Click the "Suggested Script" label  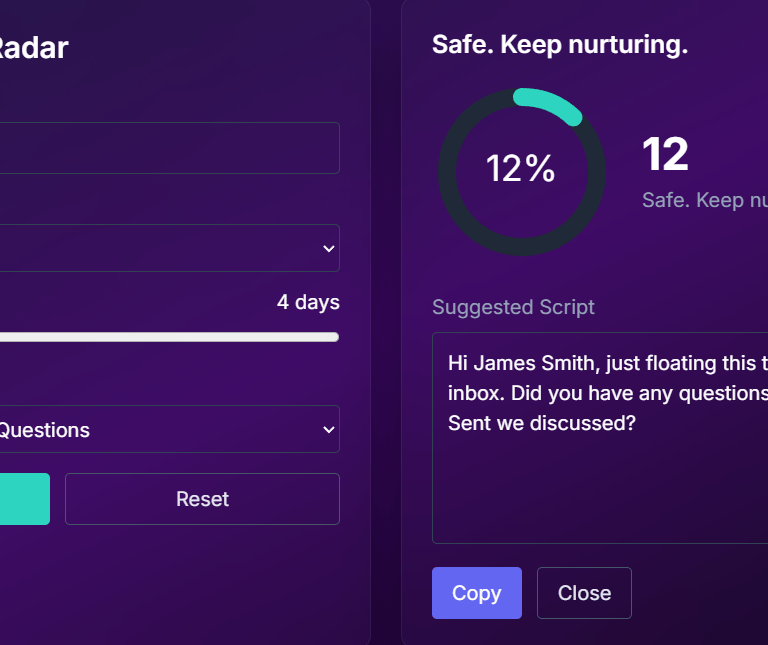[x=513, y=307]
